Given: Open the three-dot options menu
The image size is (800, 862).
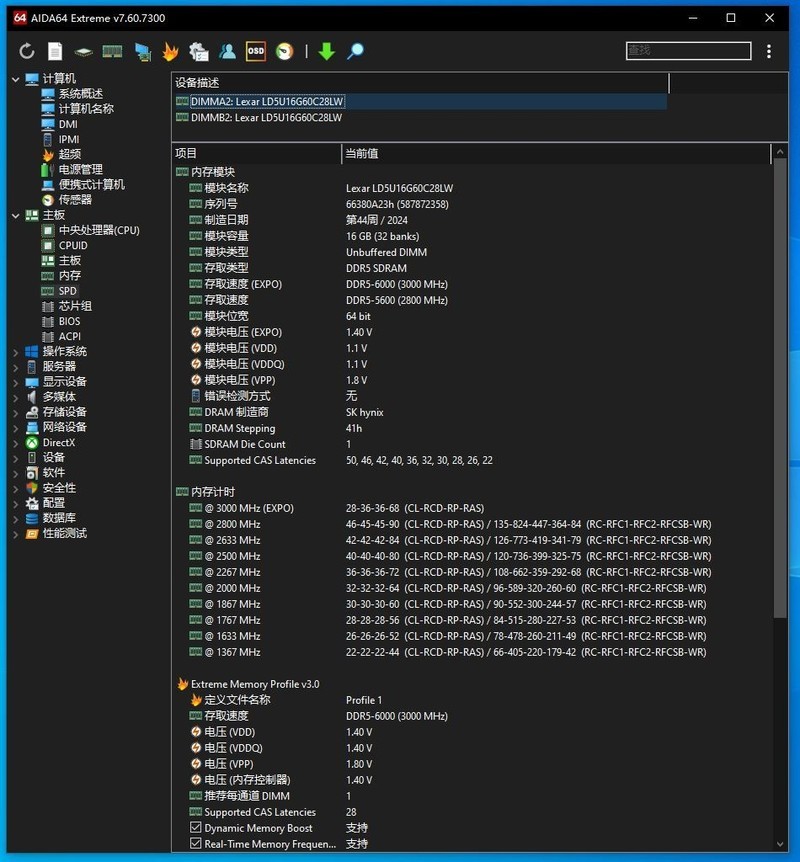Looking at the screenshot, I should coord(769,51).
